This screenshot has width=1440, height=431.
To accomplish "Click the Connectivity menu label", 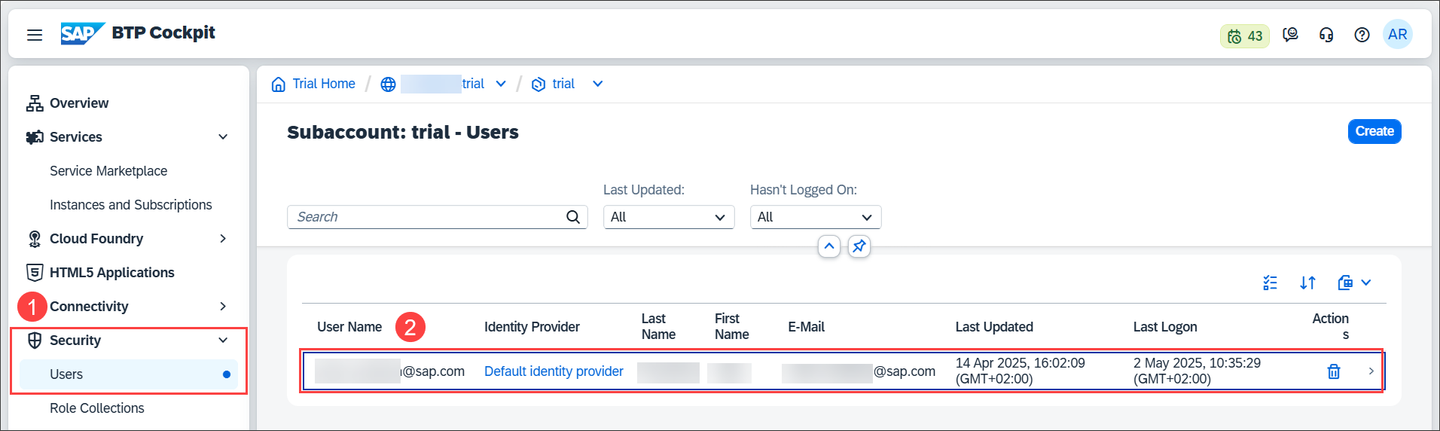I will point(89,306).
